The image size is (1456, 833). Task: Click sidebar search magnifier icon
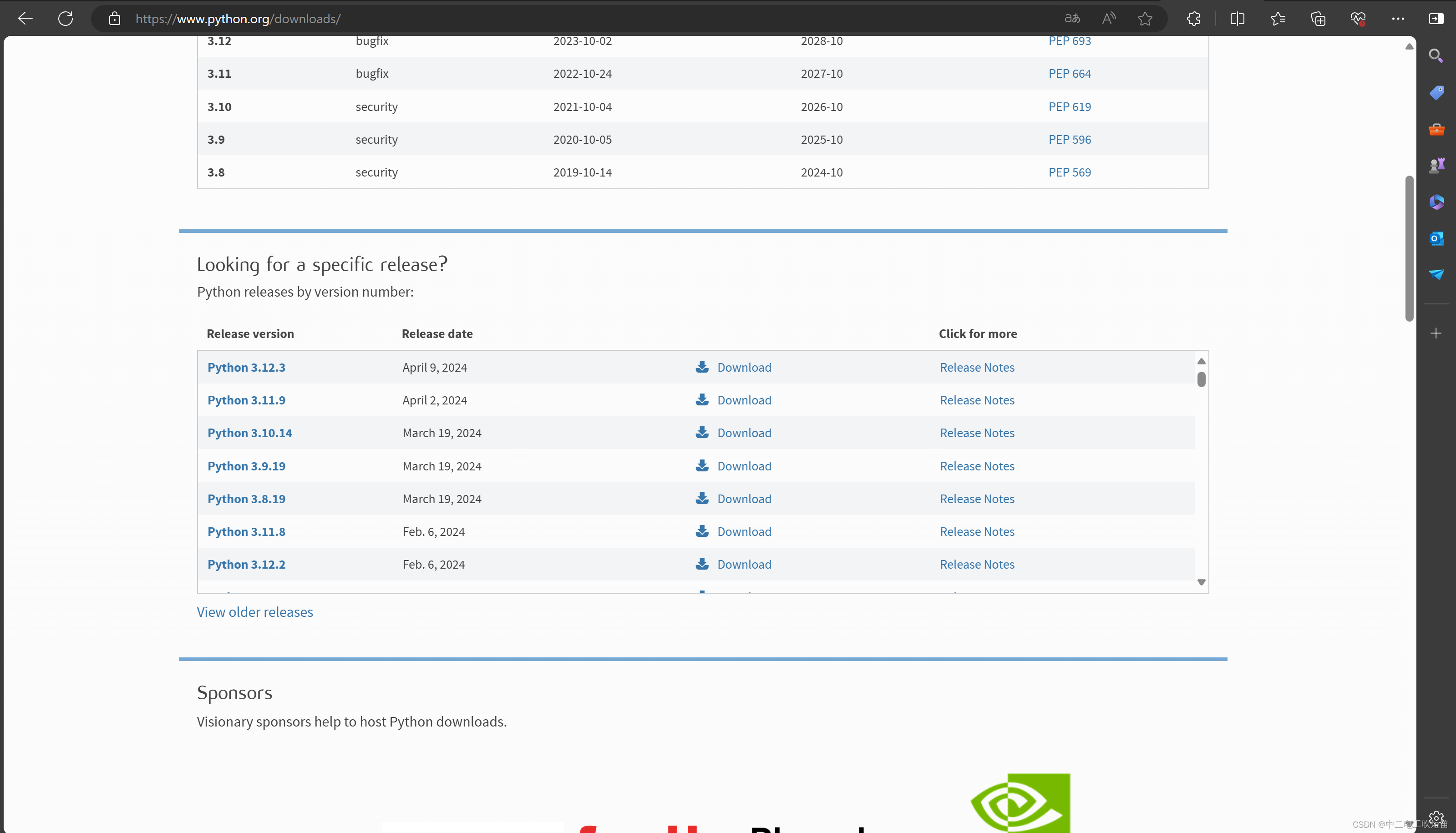[x=1436, y=56]
